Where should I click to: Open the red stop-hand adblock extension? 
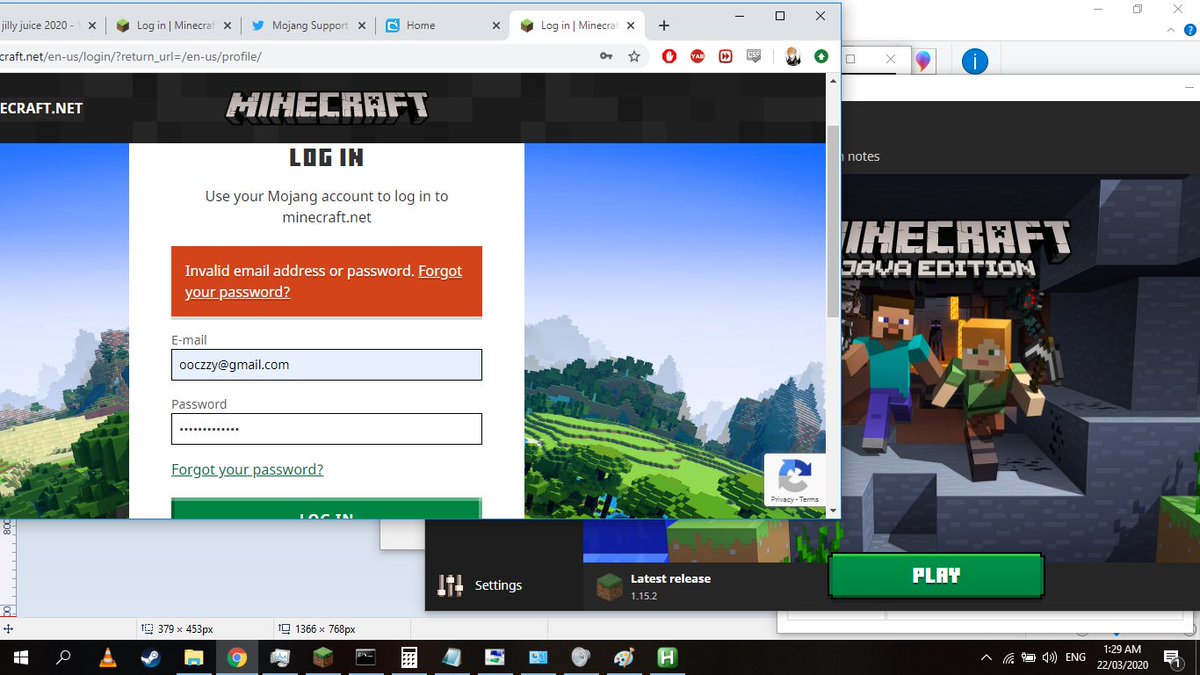(x=669, y=57)
